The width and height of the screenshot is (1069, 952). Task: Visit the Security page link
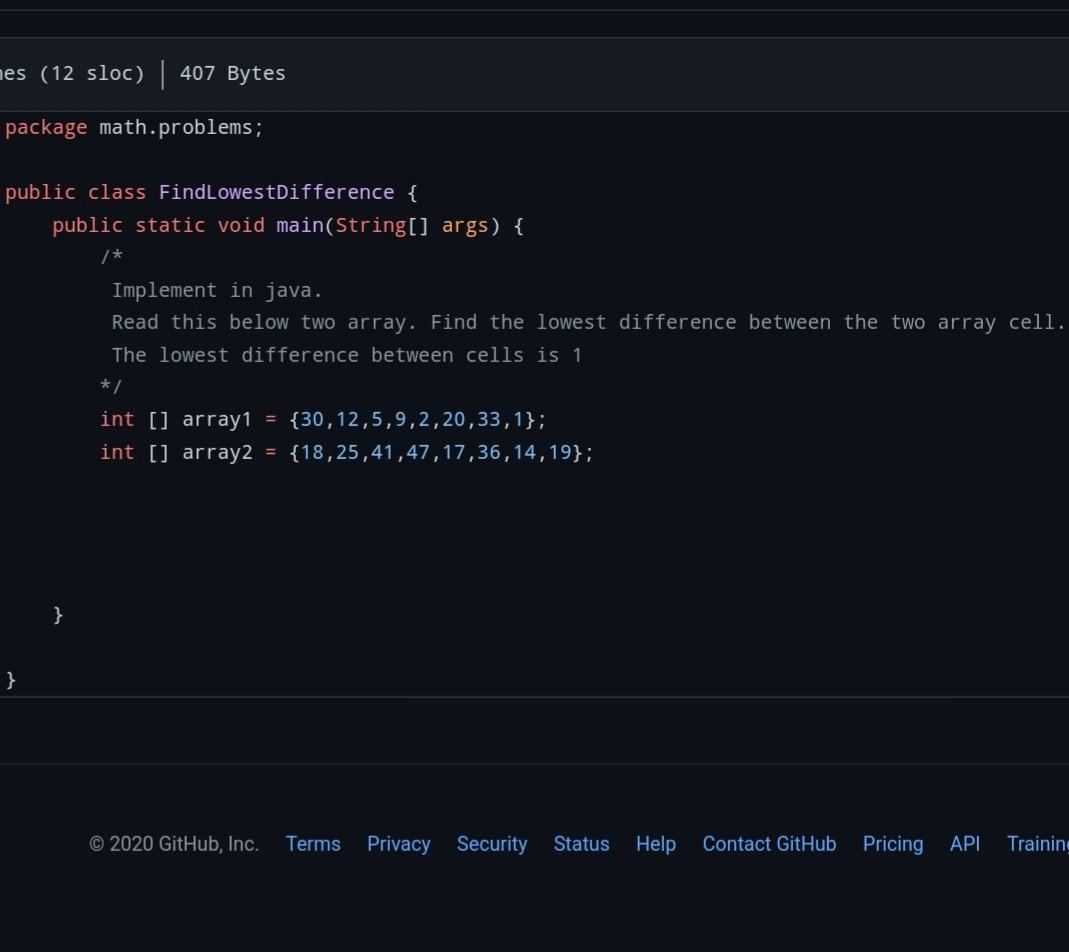click(x=491, y=844)
